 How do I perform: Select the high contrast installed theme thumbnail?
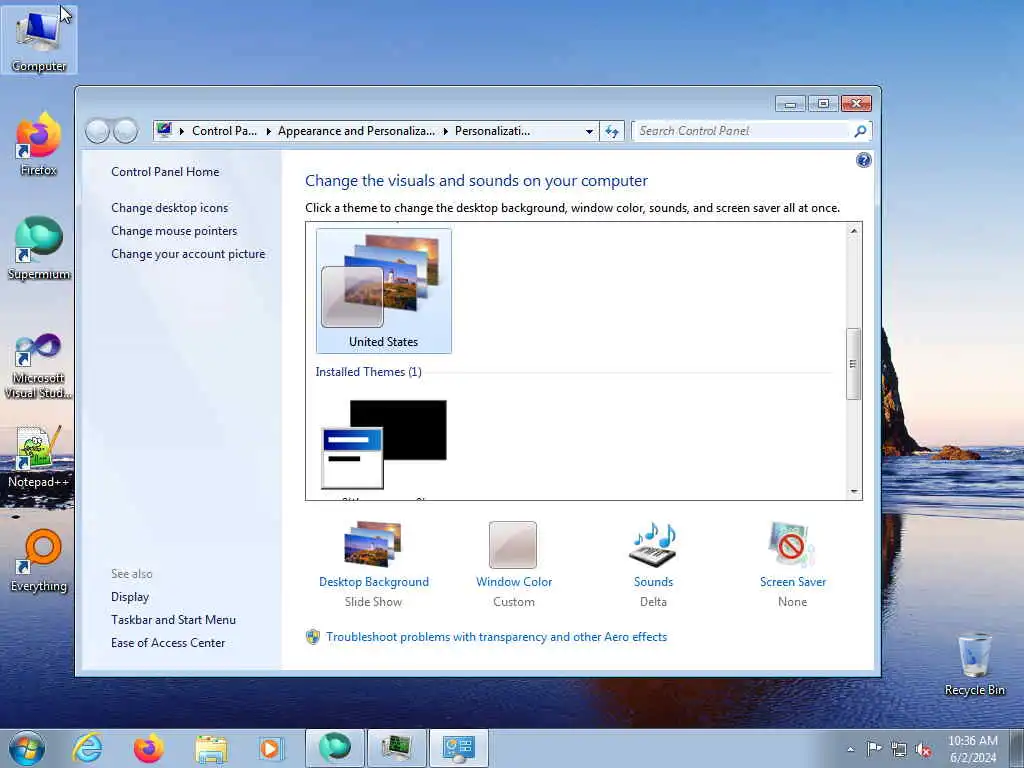[384, 444]
